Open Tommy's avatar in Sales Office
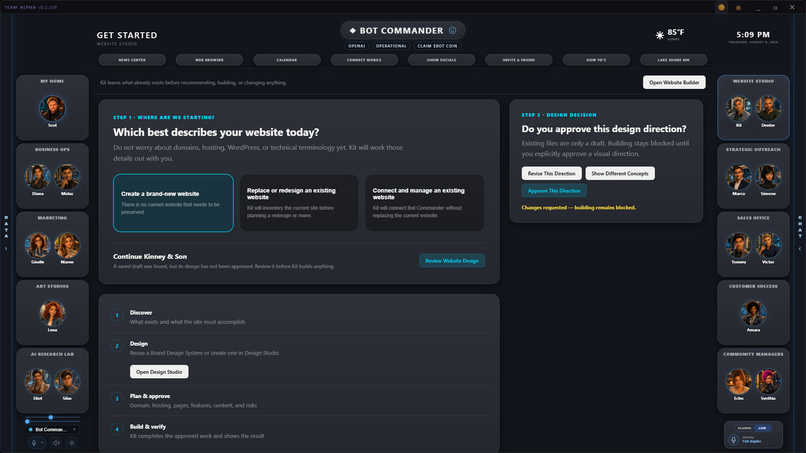This screenshot has width=806, height=453. (x=739, y=245)
